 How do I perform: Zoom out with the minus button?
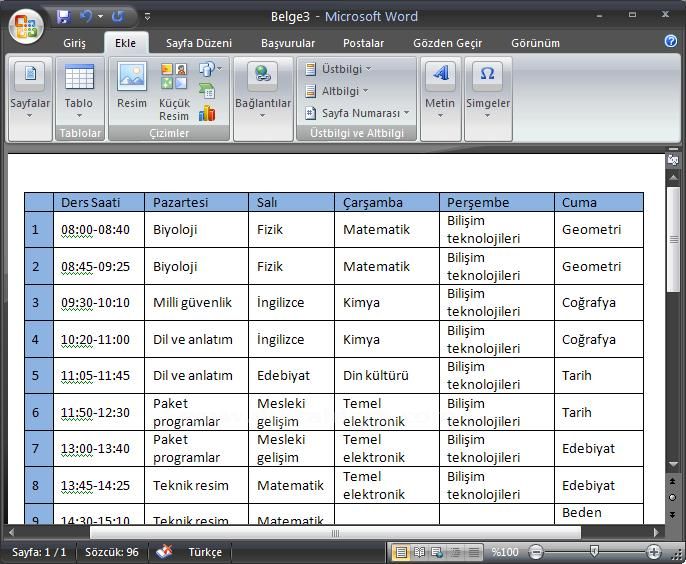tap(536, 552)
